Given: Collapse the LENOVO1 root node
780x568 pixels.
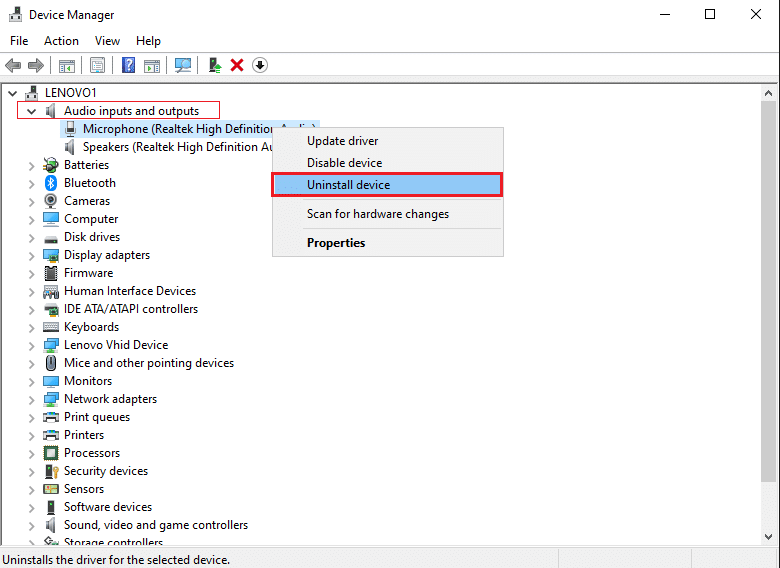Looking at the screenshot, I should [x=13, y=93].
